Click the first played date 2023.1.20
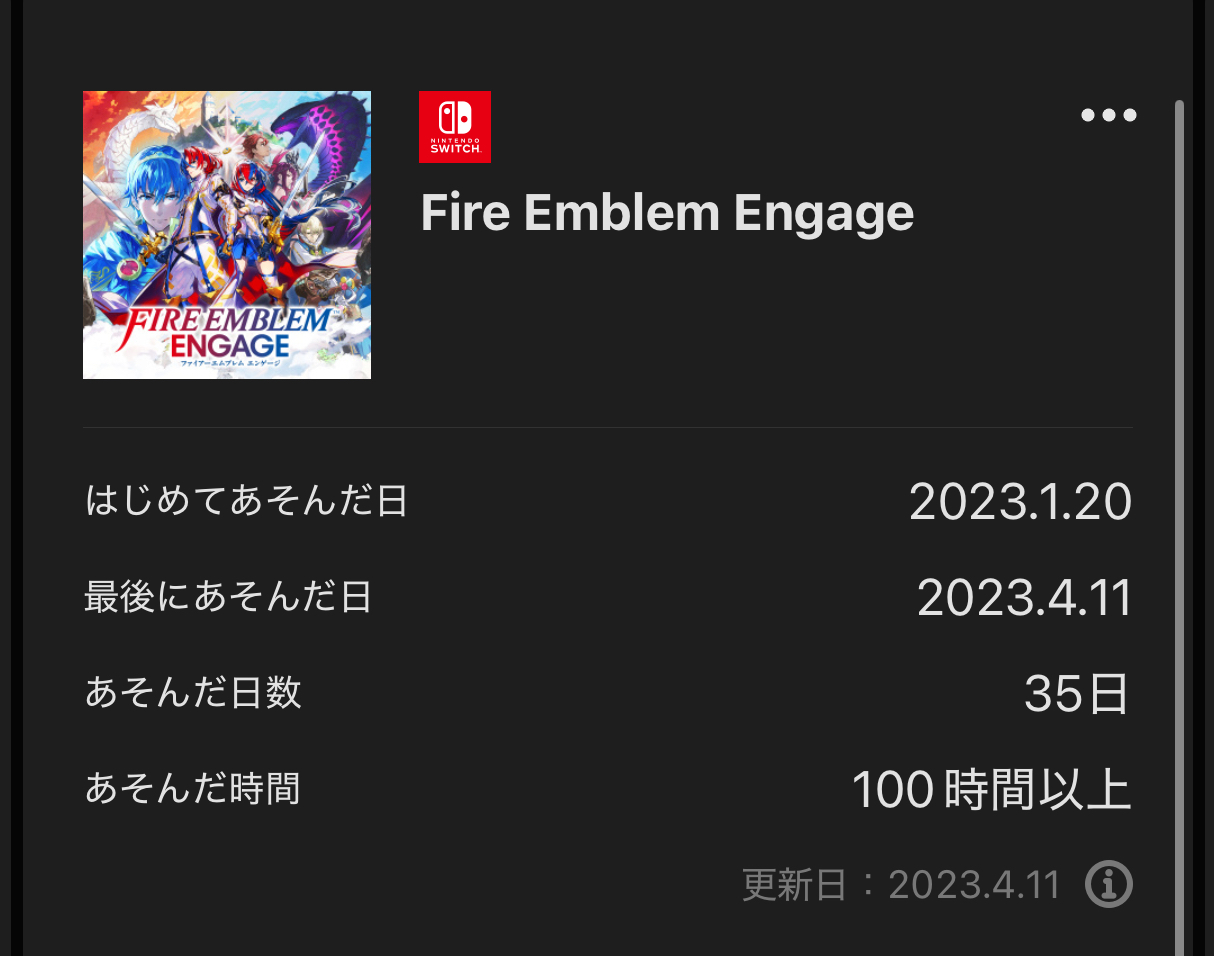This screenshot has width=1214, height=956. [x=1020, y=502]
